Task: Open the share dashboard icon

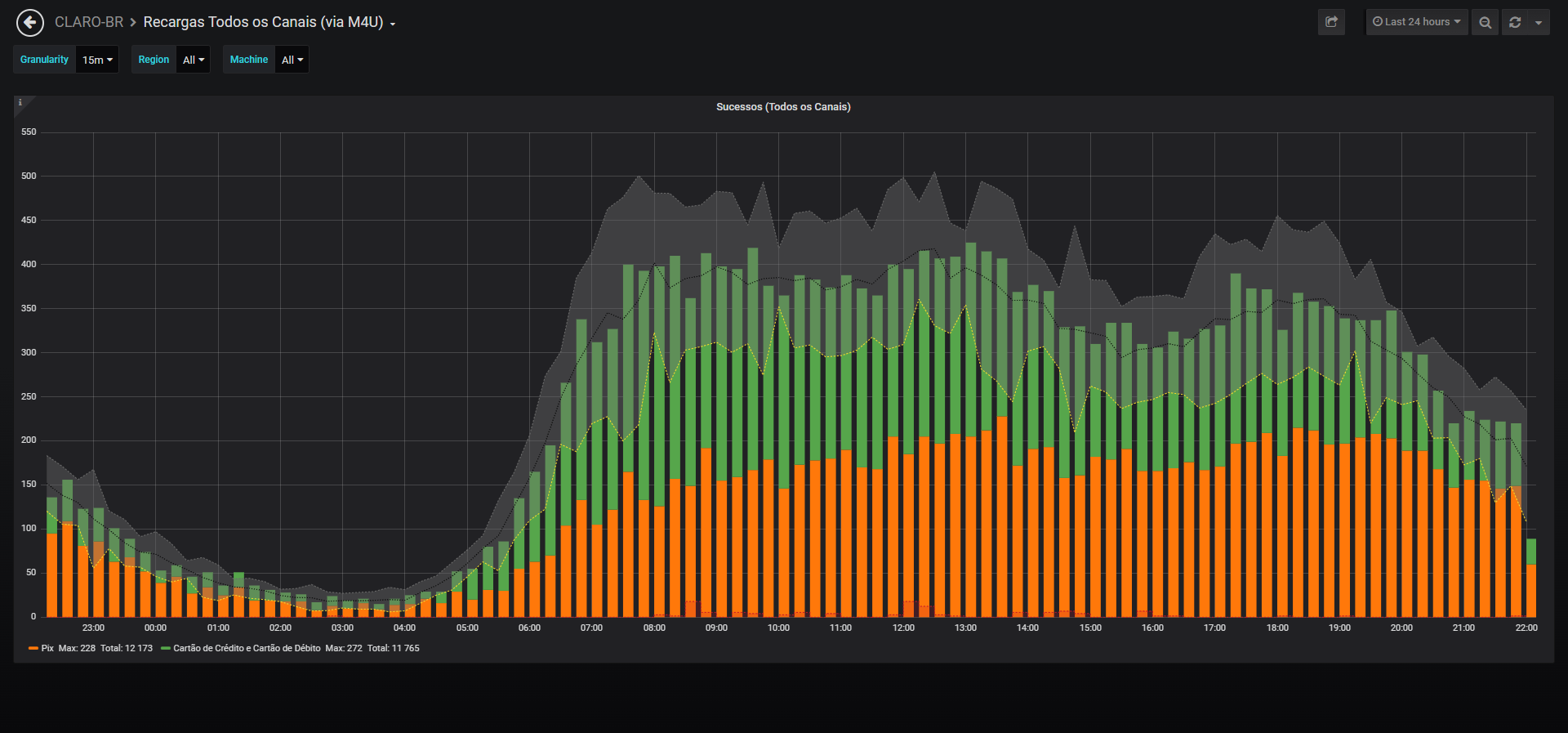Action: [1331, 22]
